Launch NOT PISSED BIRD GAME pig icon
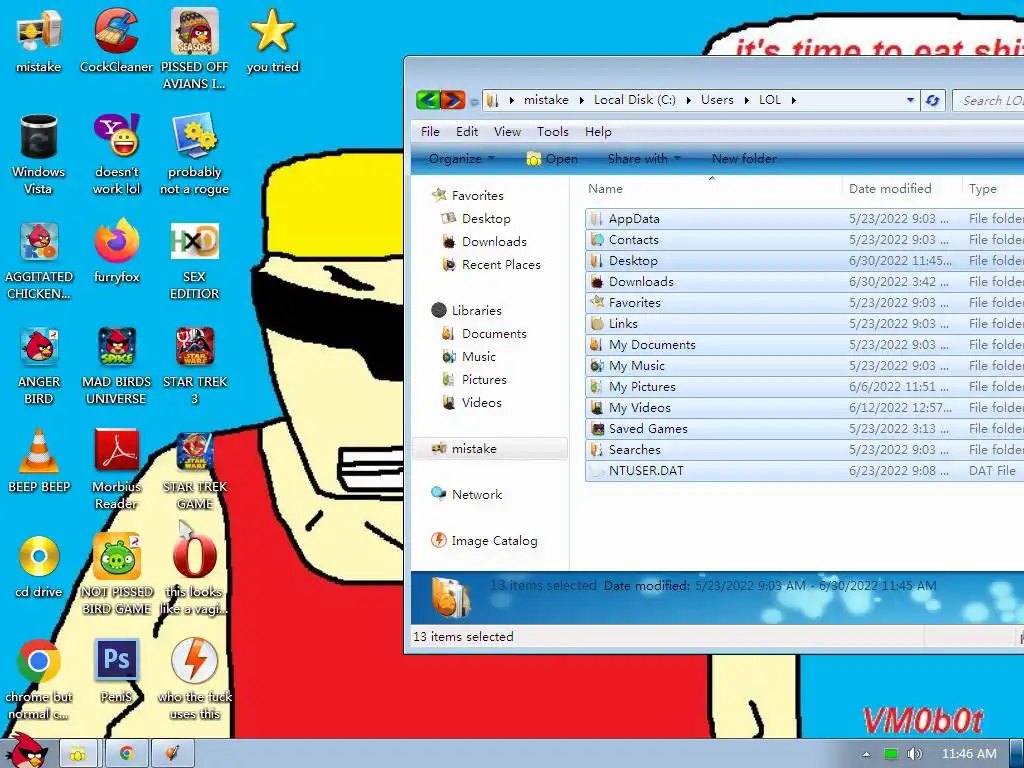The image size is (1024, 768). click(116, 574)
